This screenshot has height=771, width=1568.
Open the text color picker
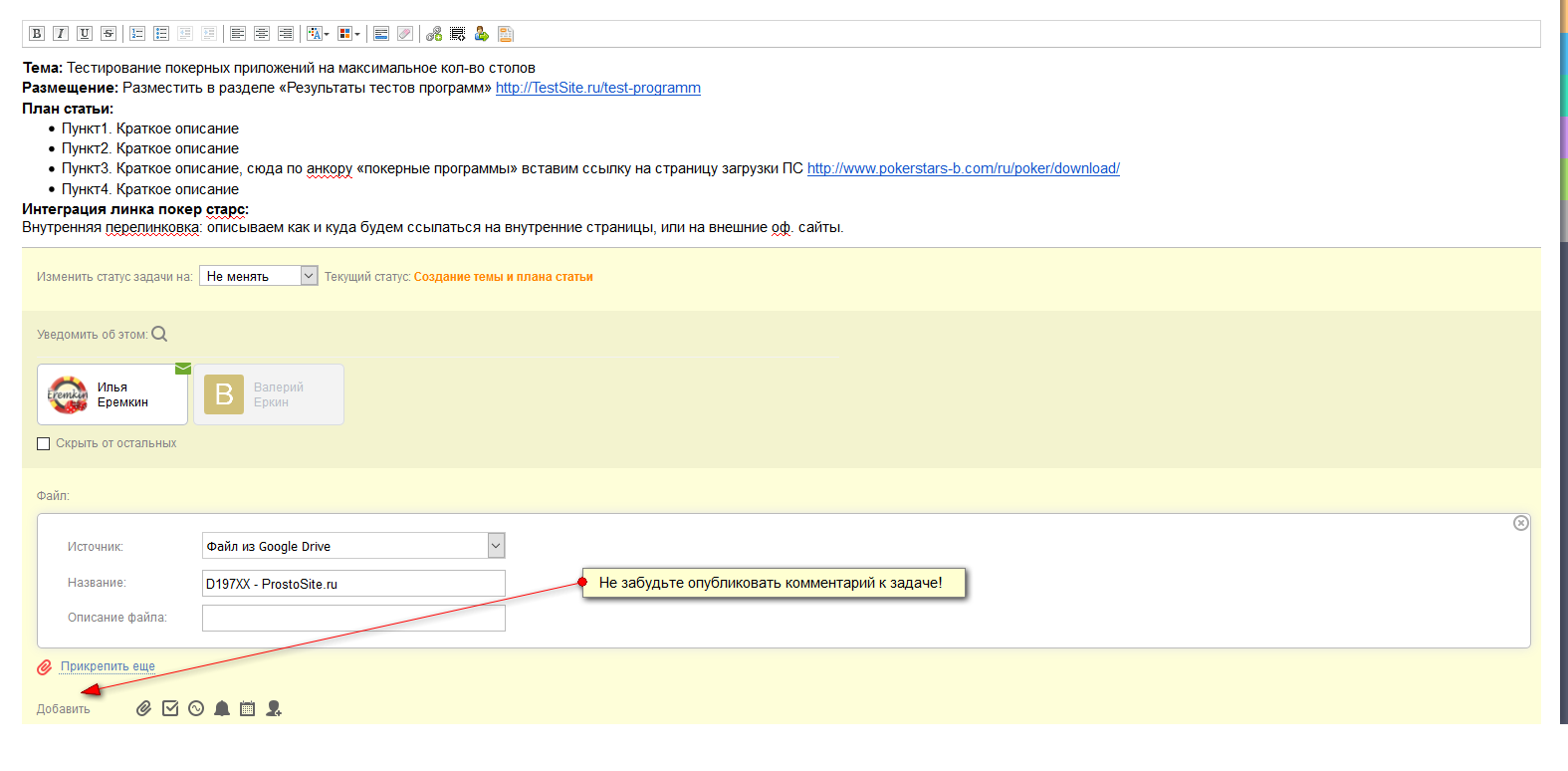pyautogui.click(x=318, y=34)
